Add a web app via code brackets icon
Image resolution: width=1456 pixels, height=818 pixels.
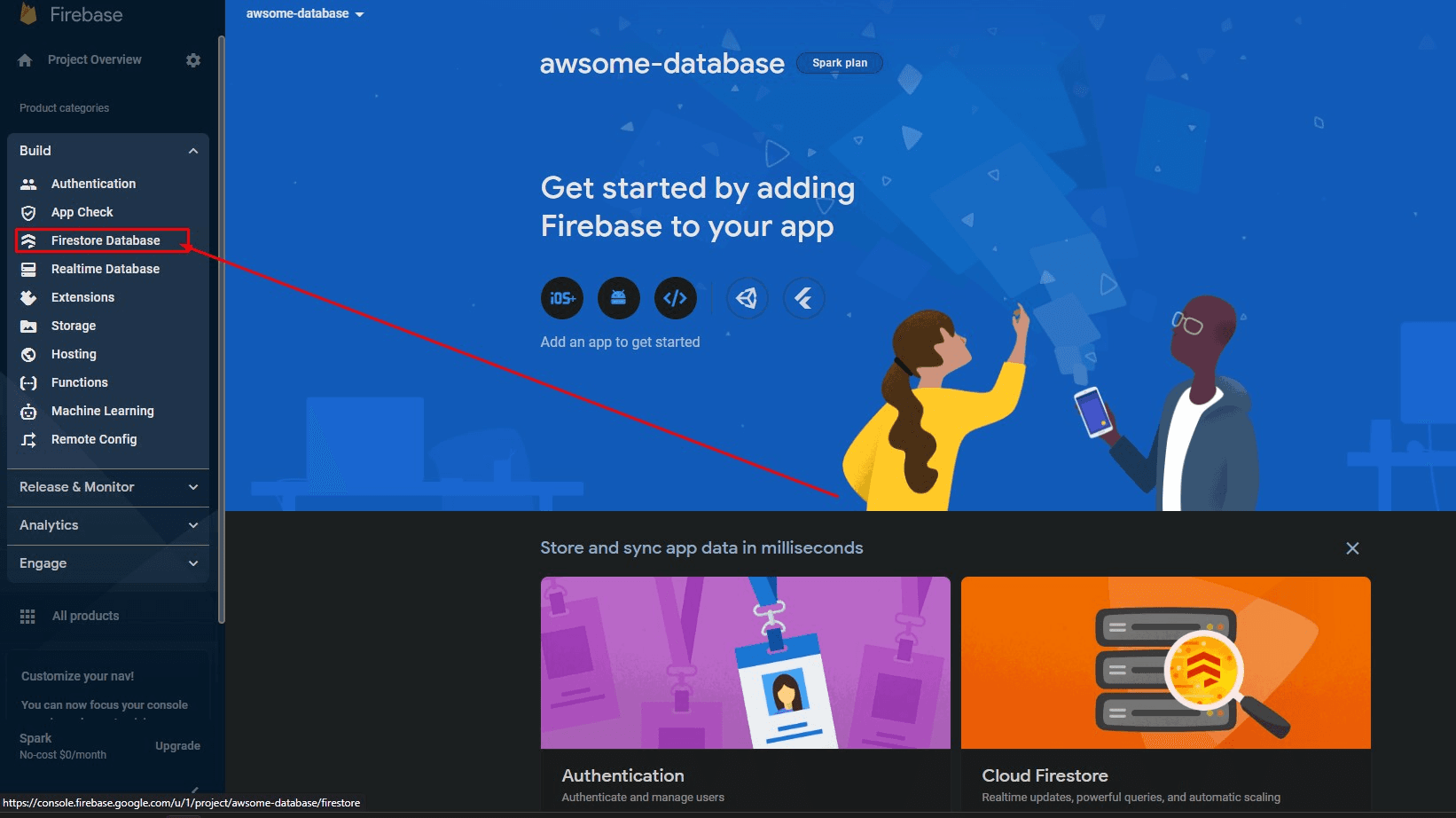pos(676,298)
